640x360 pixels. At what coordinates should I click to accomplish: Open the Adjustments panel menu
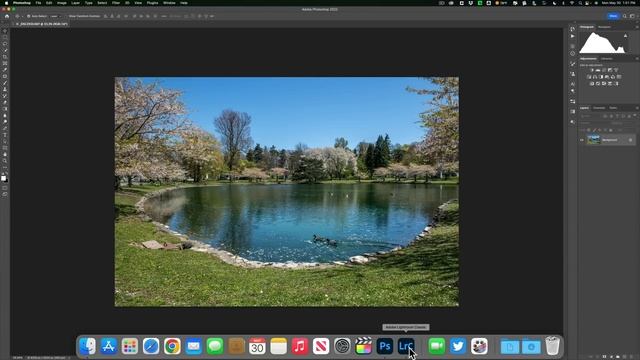pos(637,58)
